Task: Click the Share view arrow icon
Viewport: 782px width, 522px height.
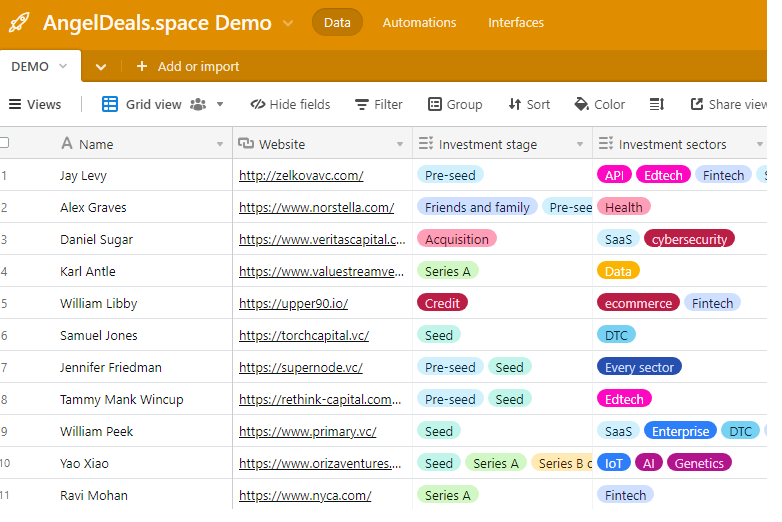Action: pyautogui.click(x=697, y=104)
